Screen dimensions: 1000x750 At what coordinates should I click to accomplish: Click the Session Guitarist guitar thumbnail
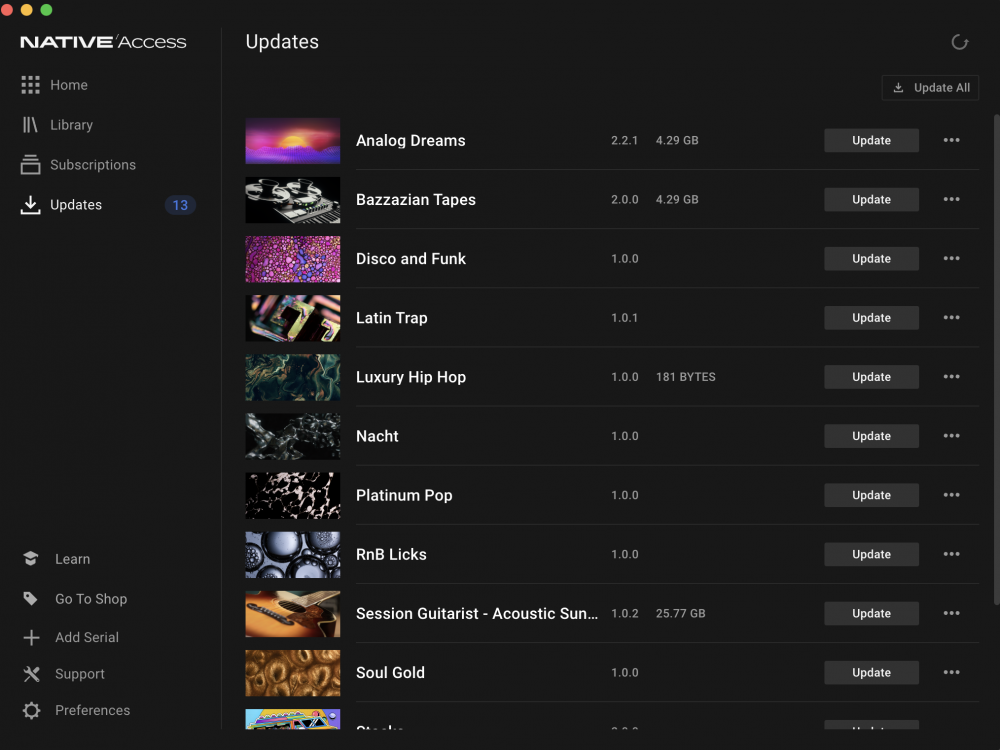(293, 614)
